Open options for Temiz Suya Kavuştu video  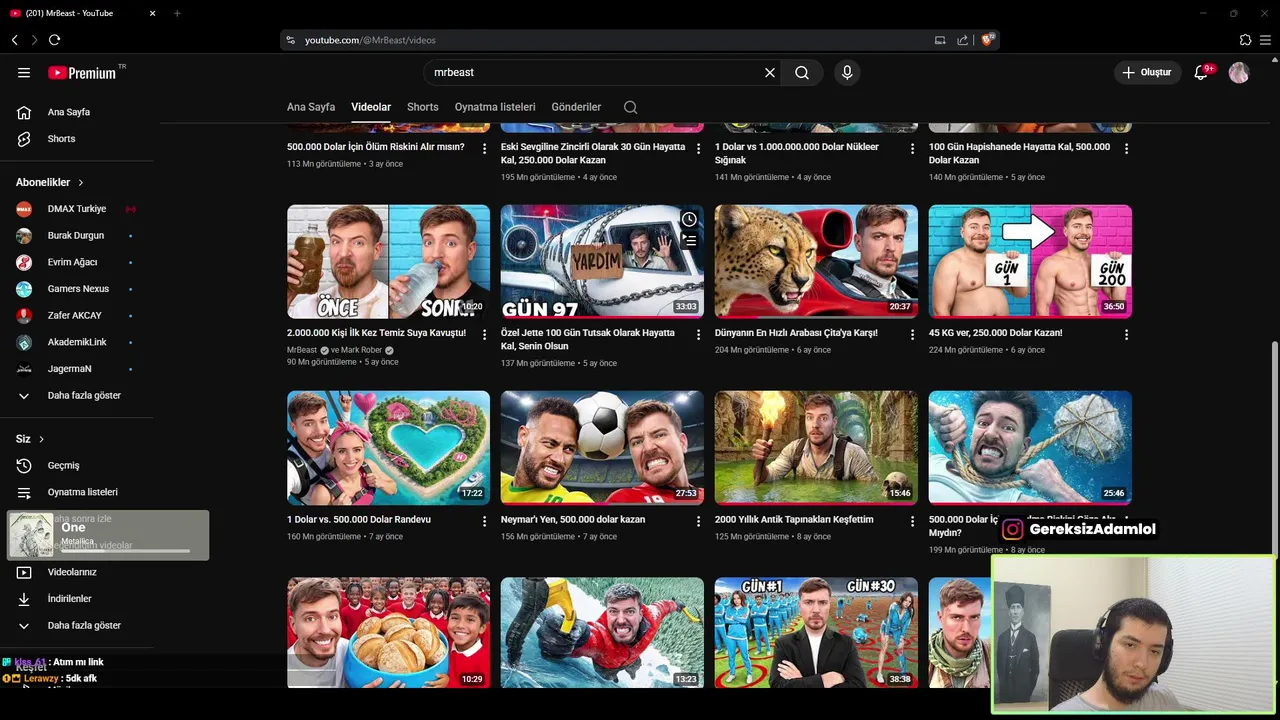point(484,334)
